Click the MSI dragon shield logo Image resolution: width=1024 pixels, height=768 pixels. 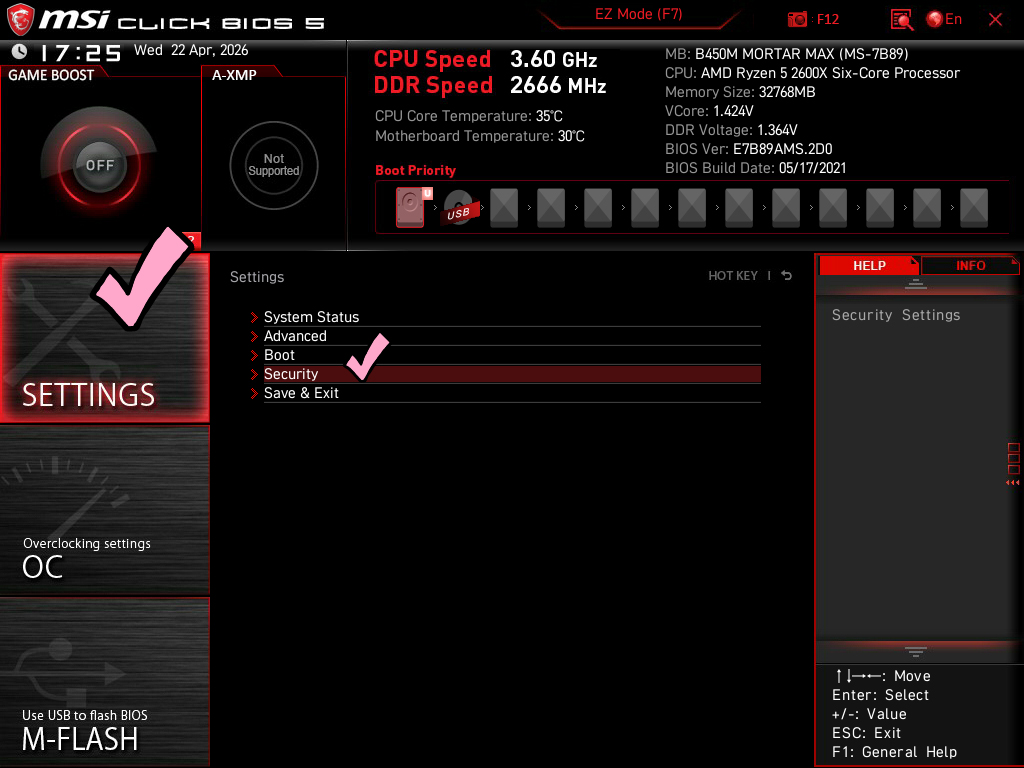[x=20, y=19]
